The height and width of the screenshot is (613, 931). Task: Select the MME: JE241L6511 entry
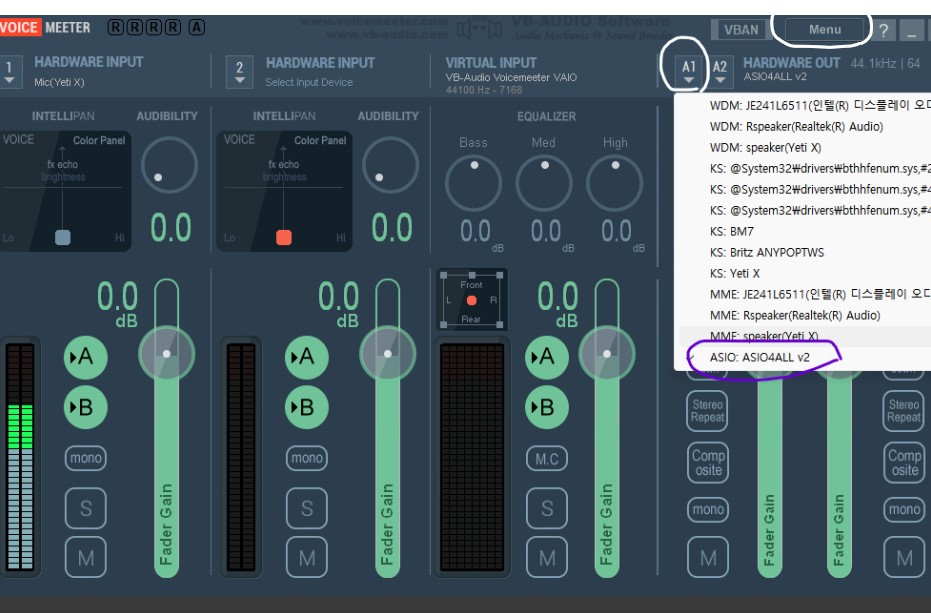[x=820, y=294]
